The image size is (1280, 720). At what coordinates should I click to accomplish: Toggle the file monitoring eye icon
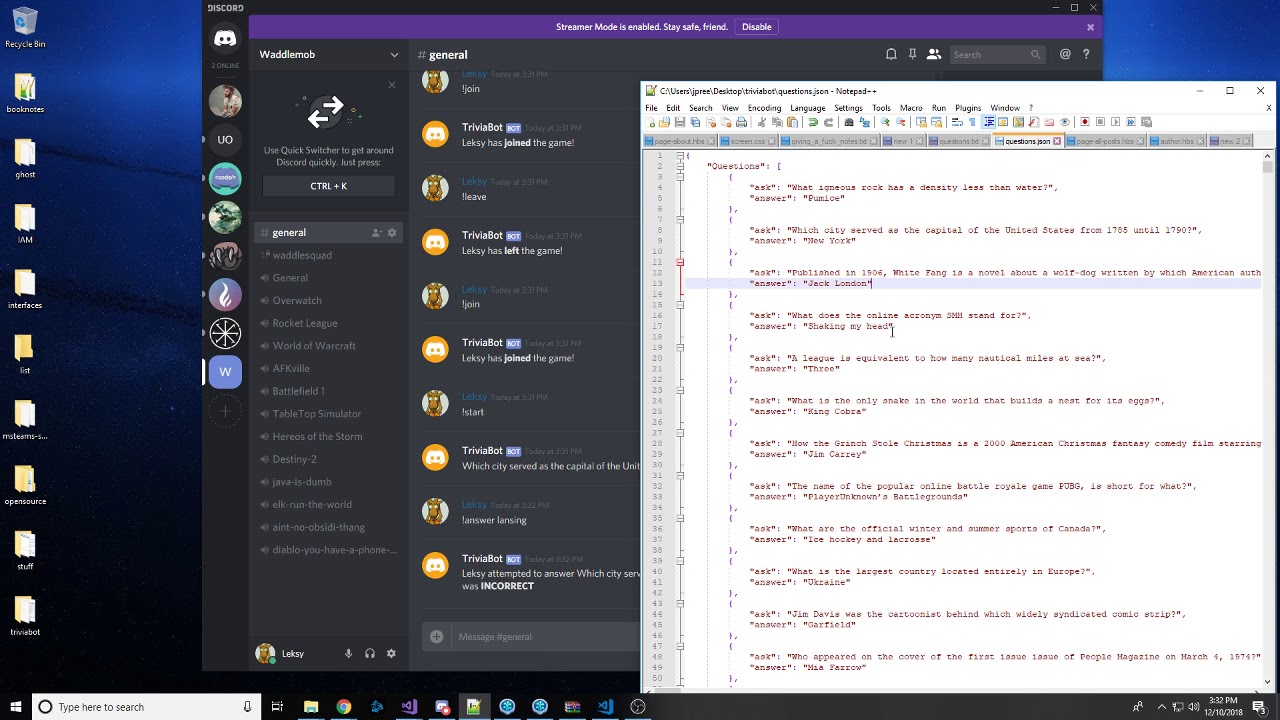(1064, 122)
